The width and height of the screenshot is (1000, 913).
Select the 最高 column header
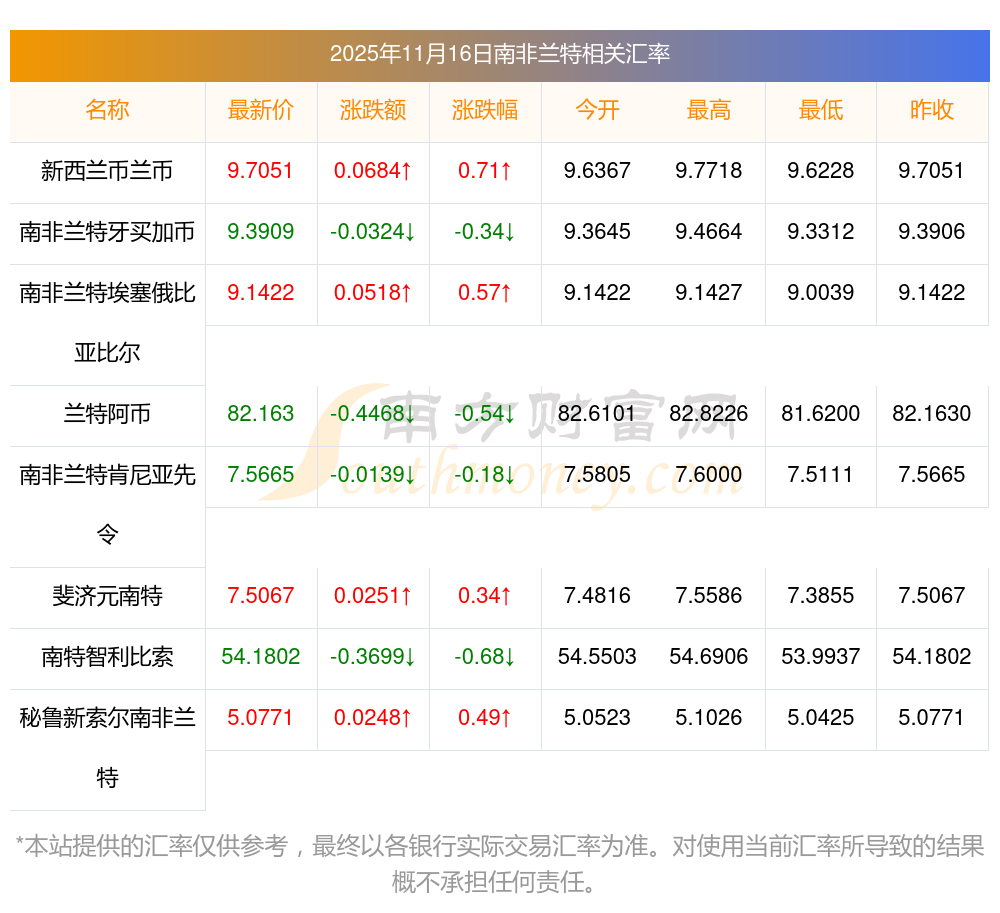click(x=709, y=110)
